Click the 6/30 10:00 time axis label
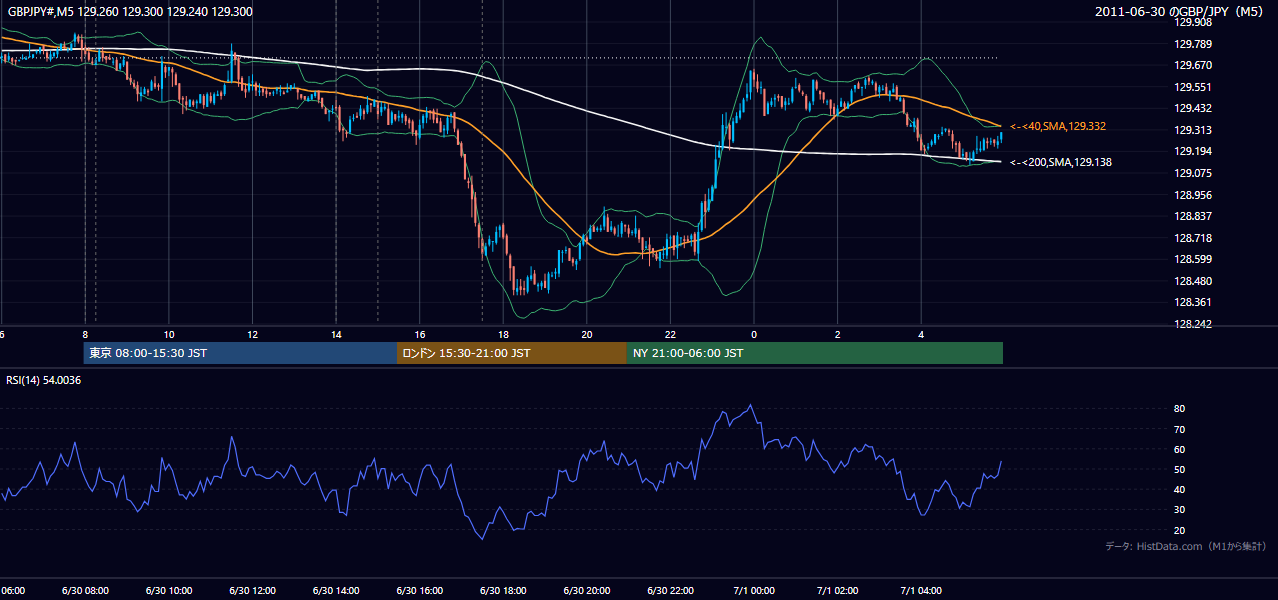Image resolution: width=1278 pixels, height=600 pixels. pos(170,591)
